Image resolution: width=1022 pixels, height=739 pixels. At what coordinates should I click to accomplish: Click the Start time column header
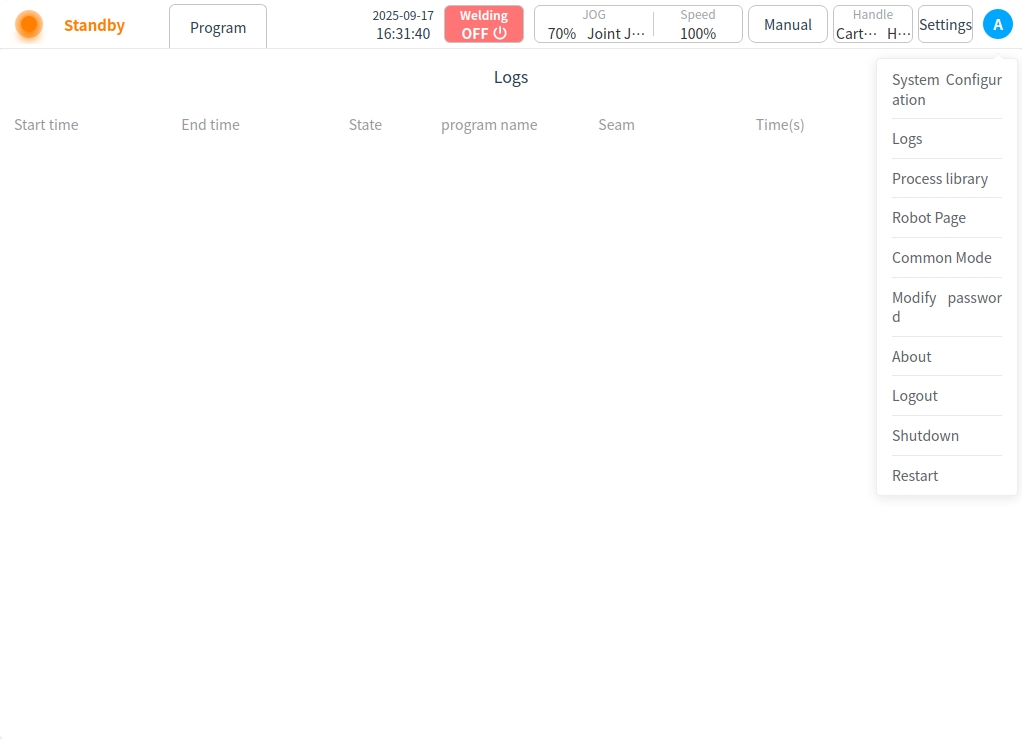tap(46, 125)
